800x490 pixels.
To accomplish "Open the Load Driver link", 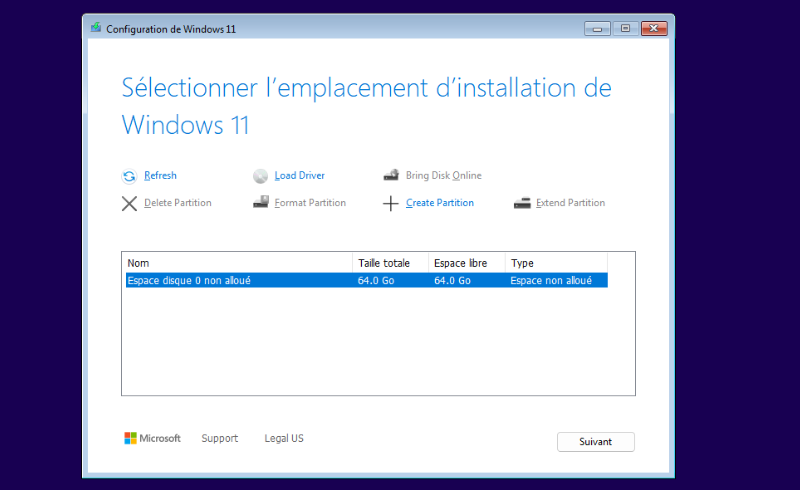I will pos(299,176).
